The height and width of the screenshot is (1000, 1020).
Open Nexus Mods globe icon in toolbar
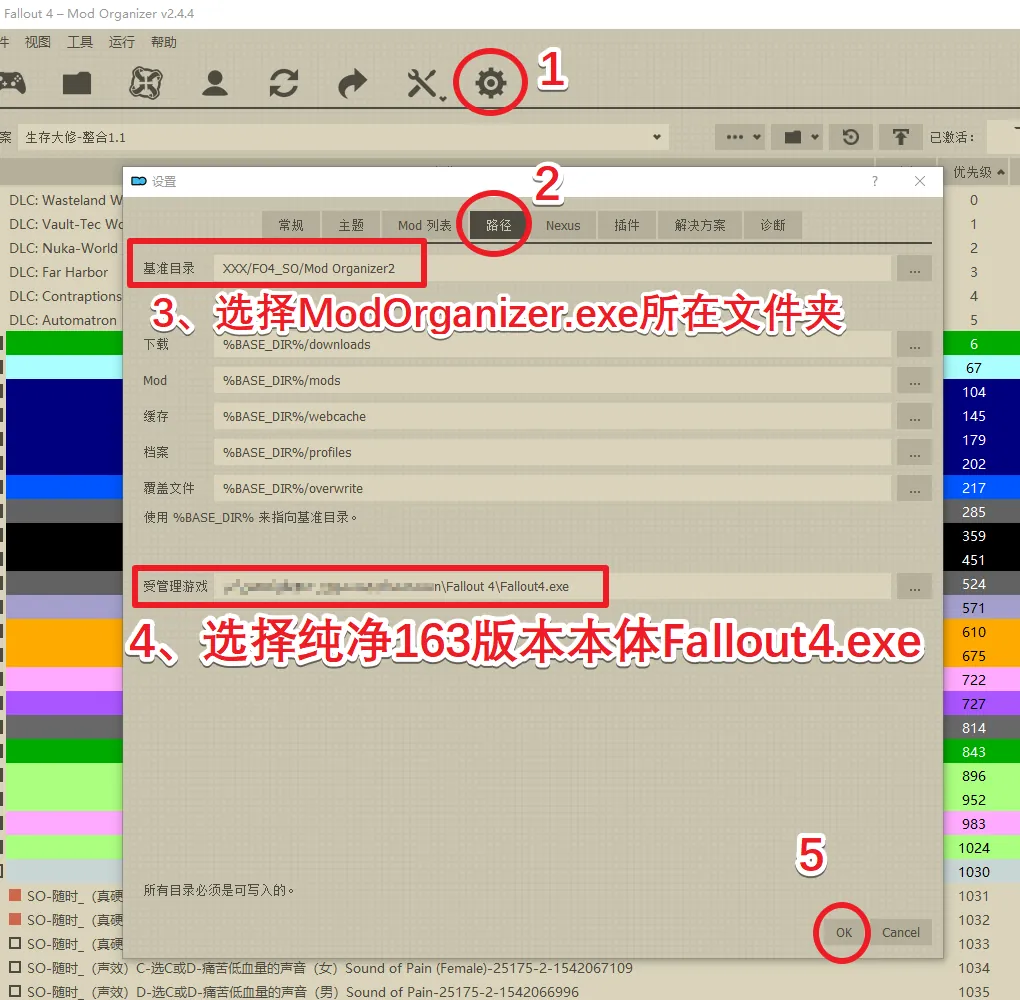[x=146, y=83]
